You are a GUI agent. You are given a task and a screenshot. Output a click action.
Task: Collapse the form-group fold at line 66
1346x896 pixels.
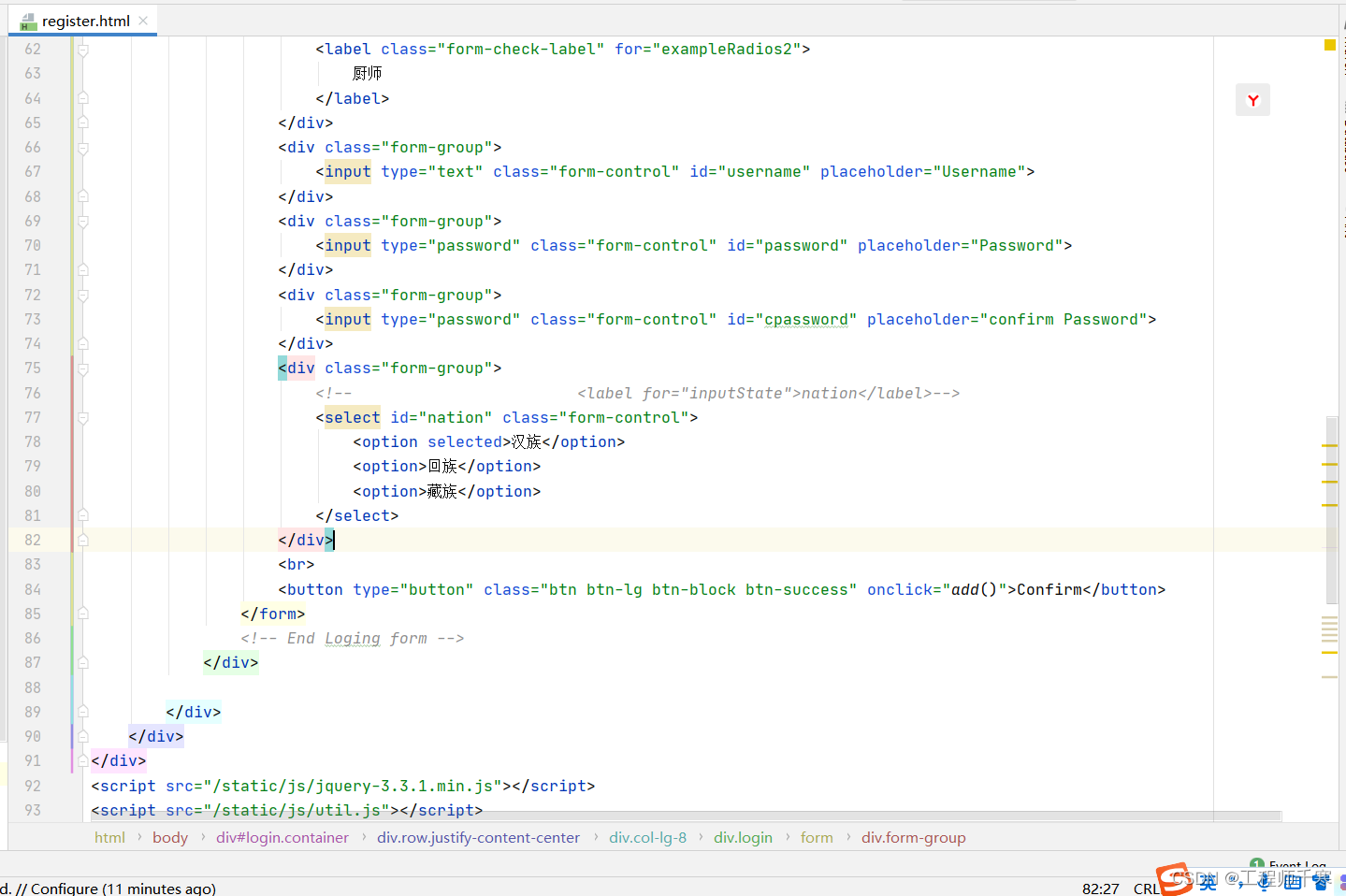(83, 147)
